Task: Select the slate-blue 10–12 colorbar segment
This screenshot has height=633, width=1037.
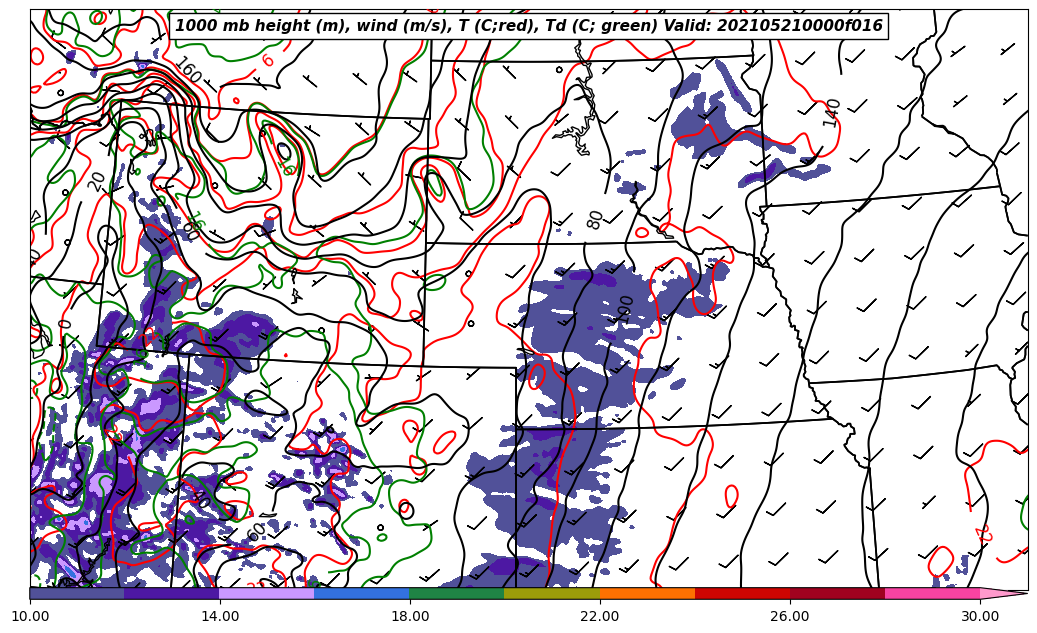Action: (x=77, y=593)
